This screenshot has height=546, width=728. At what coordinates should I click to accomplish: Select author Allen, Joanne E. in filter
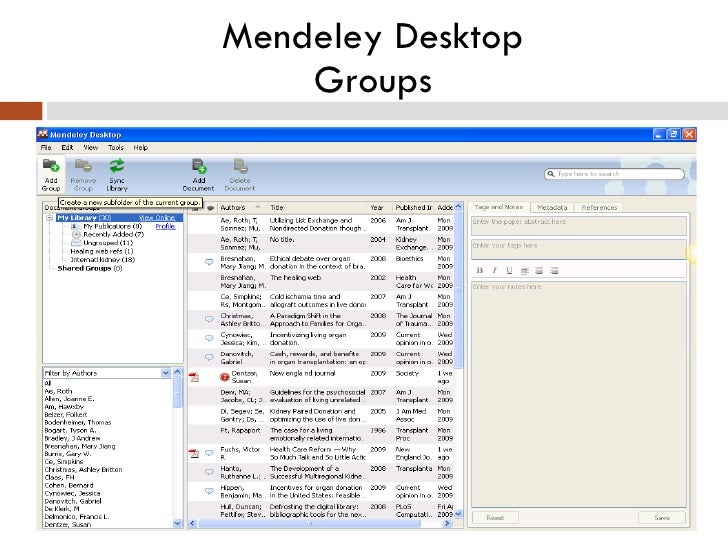[x=69, y=399]
